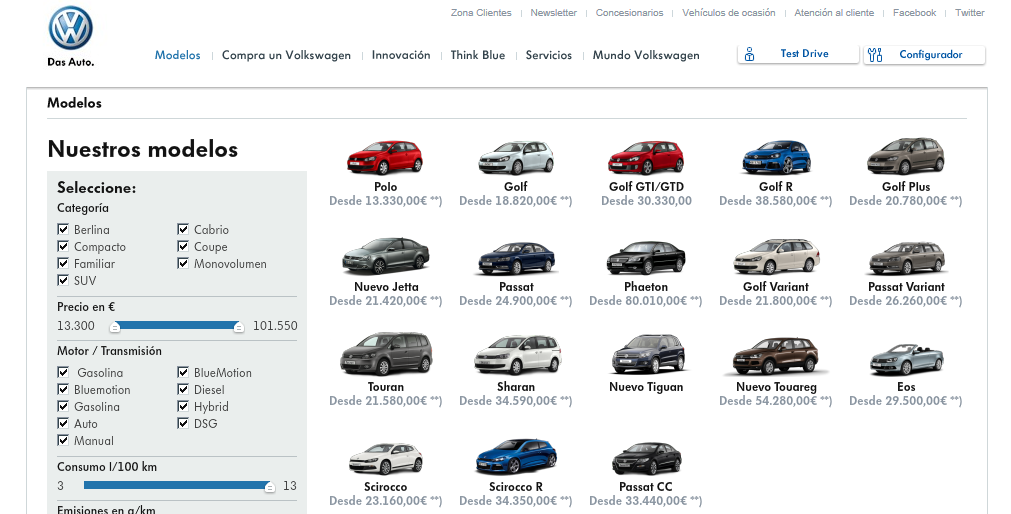Click the Configurador tools icon
Screen dimensions: 1011x514
tap(875, 55)
